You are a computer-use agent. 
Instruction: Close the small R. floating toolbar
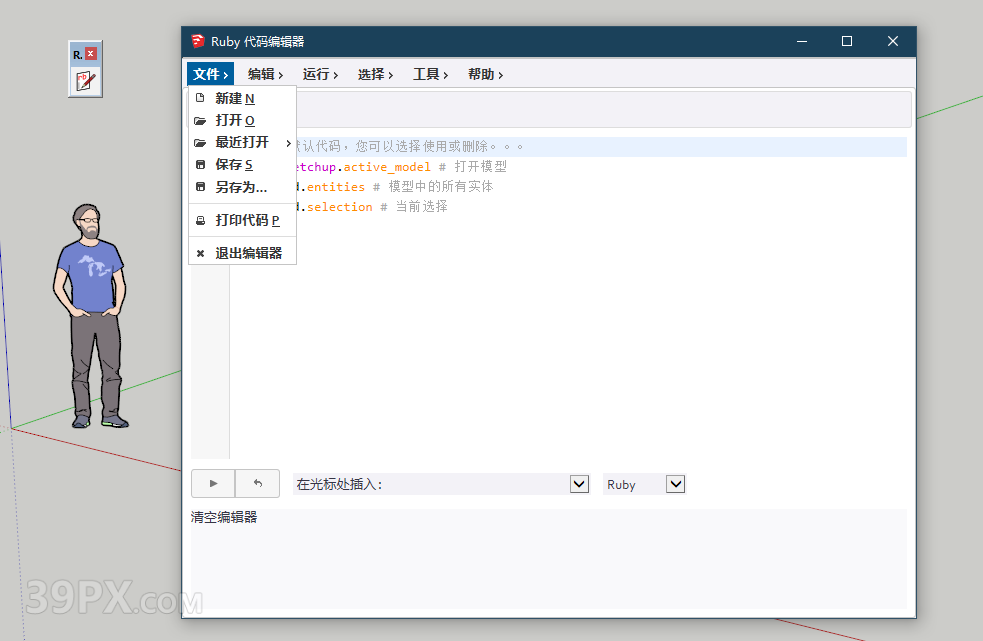(91, 54)
